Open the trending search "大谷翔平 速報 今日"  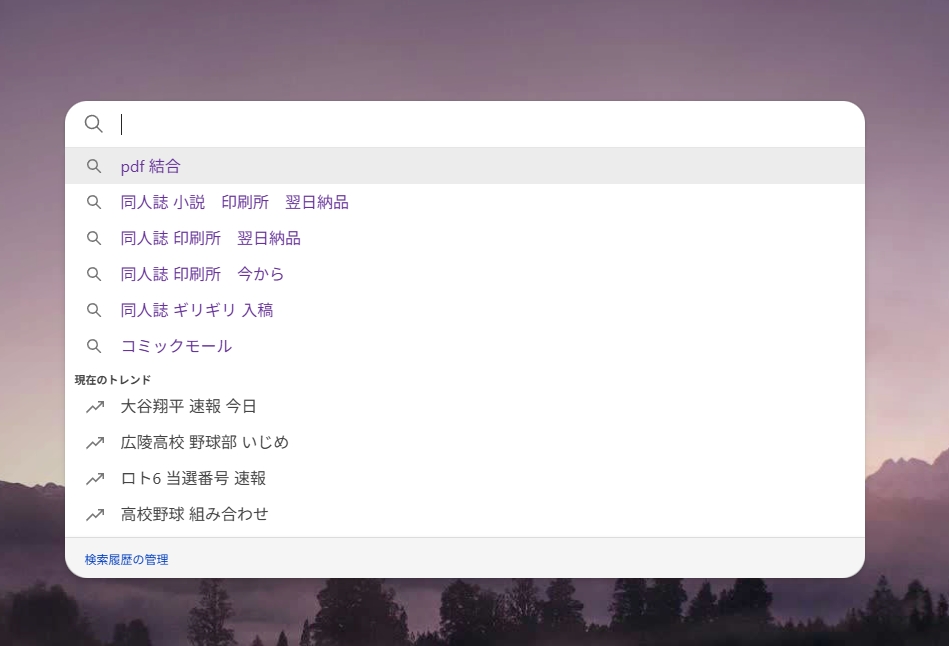click(x=188, y=406)
